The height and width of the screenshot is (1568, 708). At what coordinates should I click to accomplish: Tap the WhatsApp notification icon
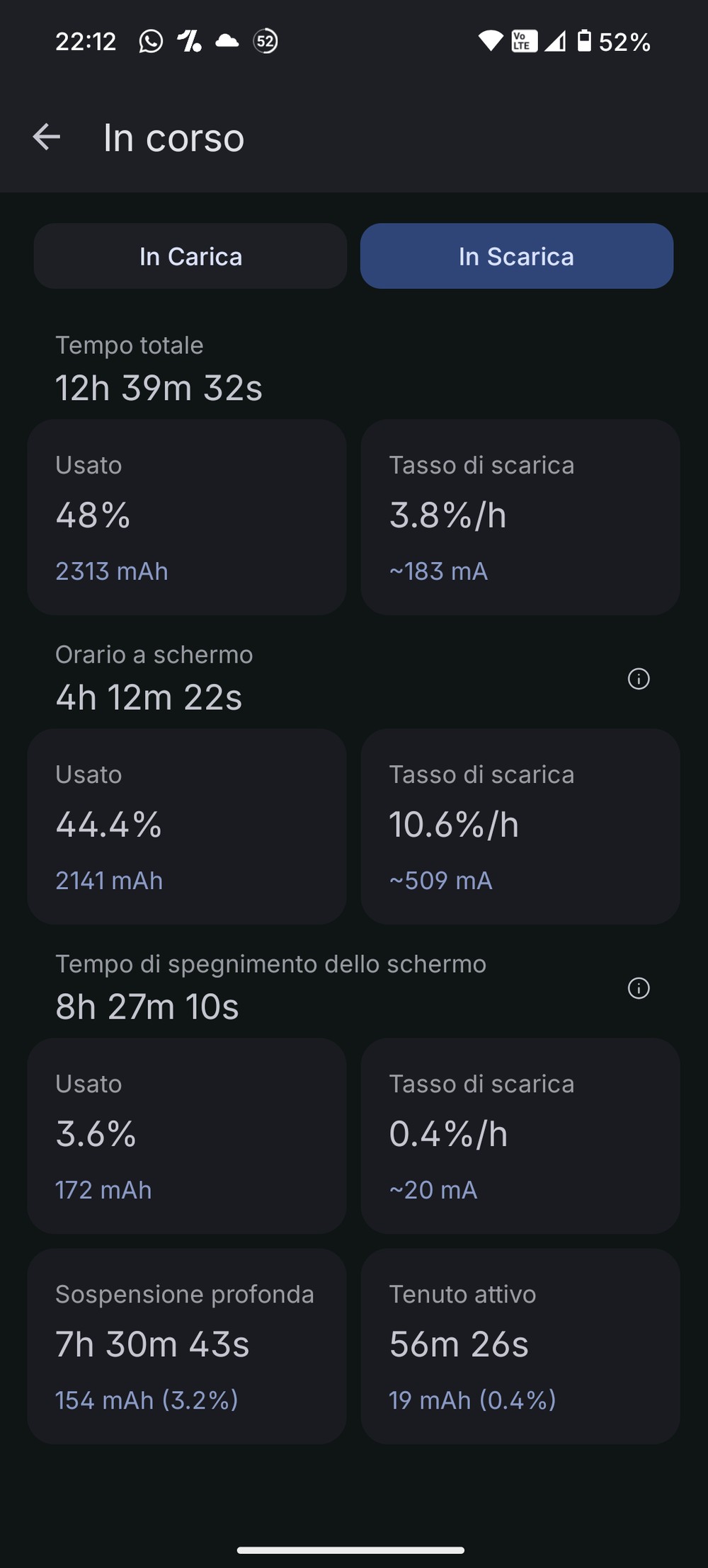[151, 42]
